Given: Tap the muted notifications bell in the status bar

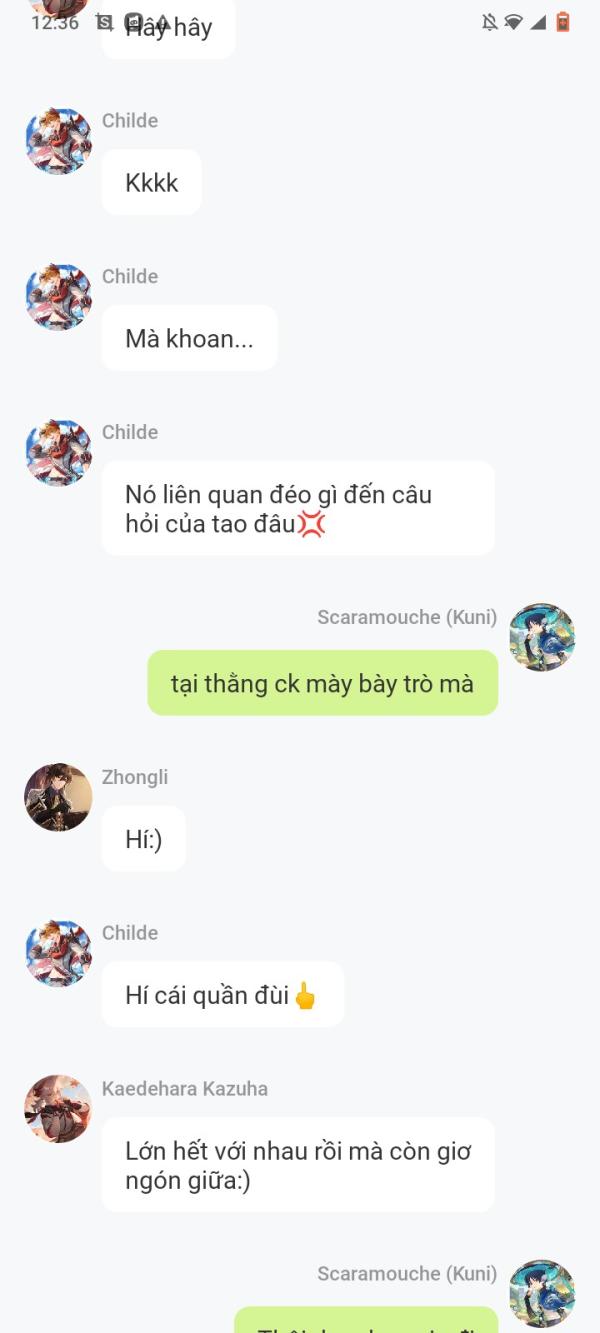Looking at the screenshot, I should point(490,22).
